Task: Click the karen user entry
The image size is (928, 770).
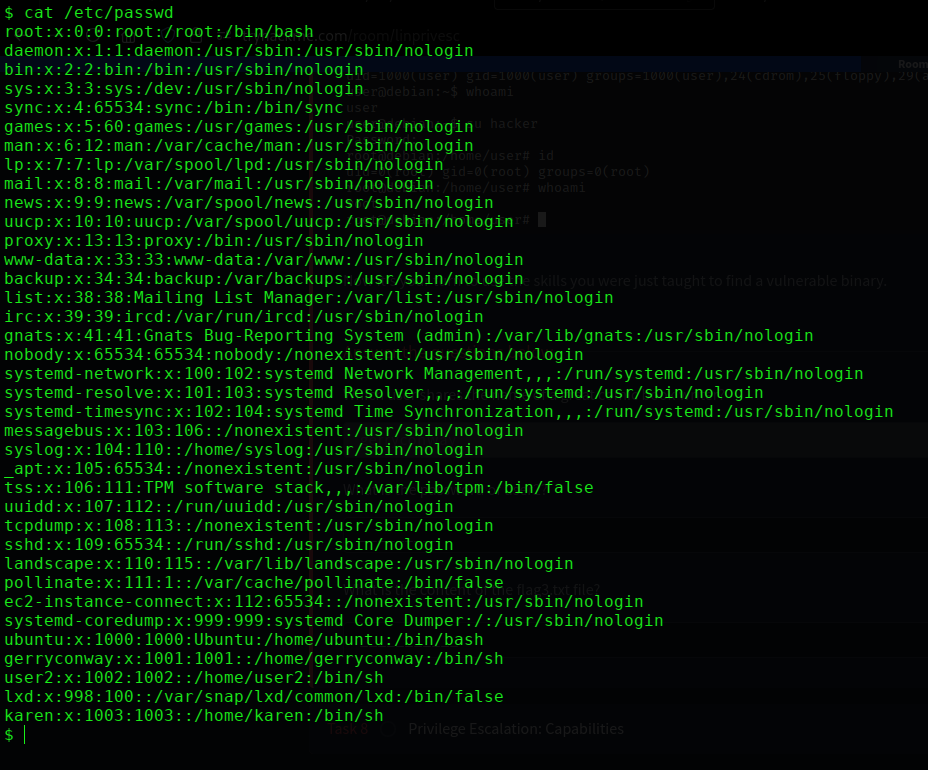Action: pyautogui.click(x=193, y=716)
